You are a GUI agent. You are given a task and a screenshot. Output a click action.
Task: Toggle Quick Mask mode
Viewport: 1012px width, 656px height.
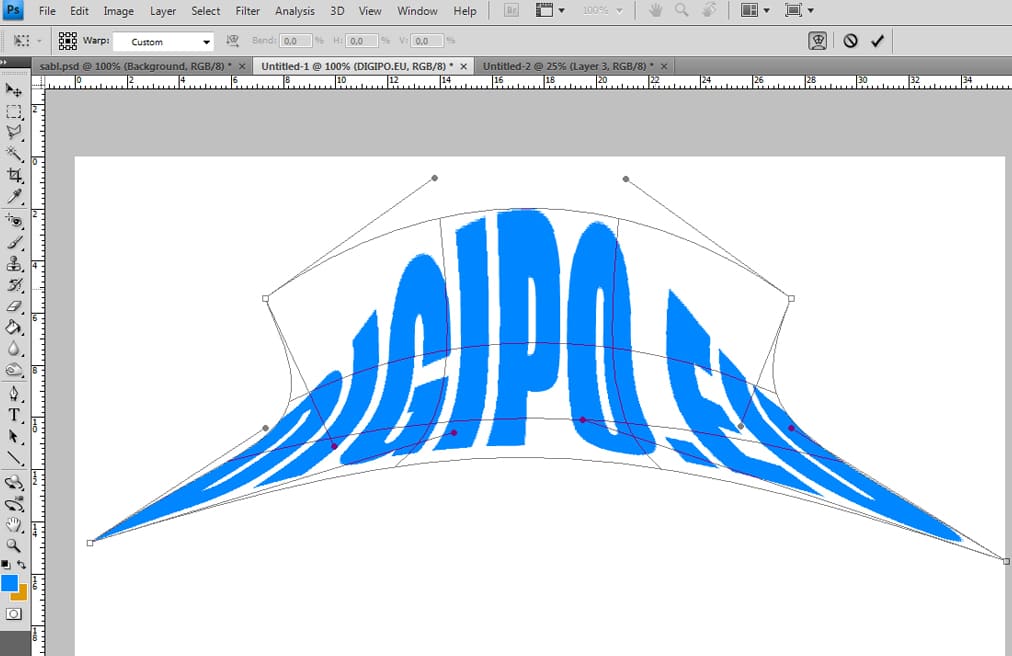click(14, 613)
